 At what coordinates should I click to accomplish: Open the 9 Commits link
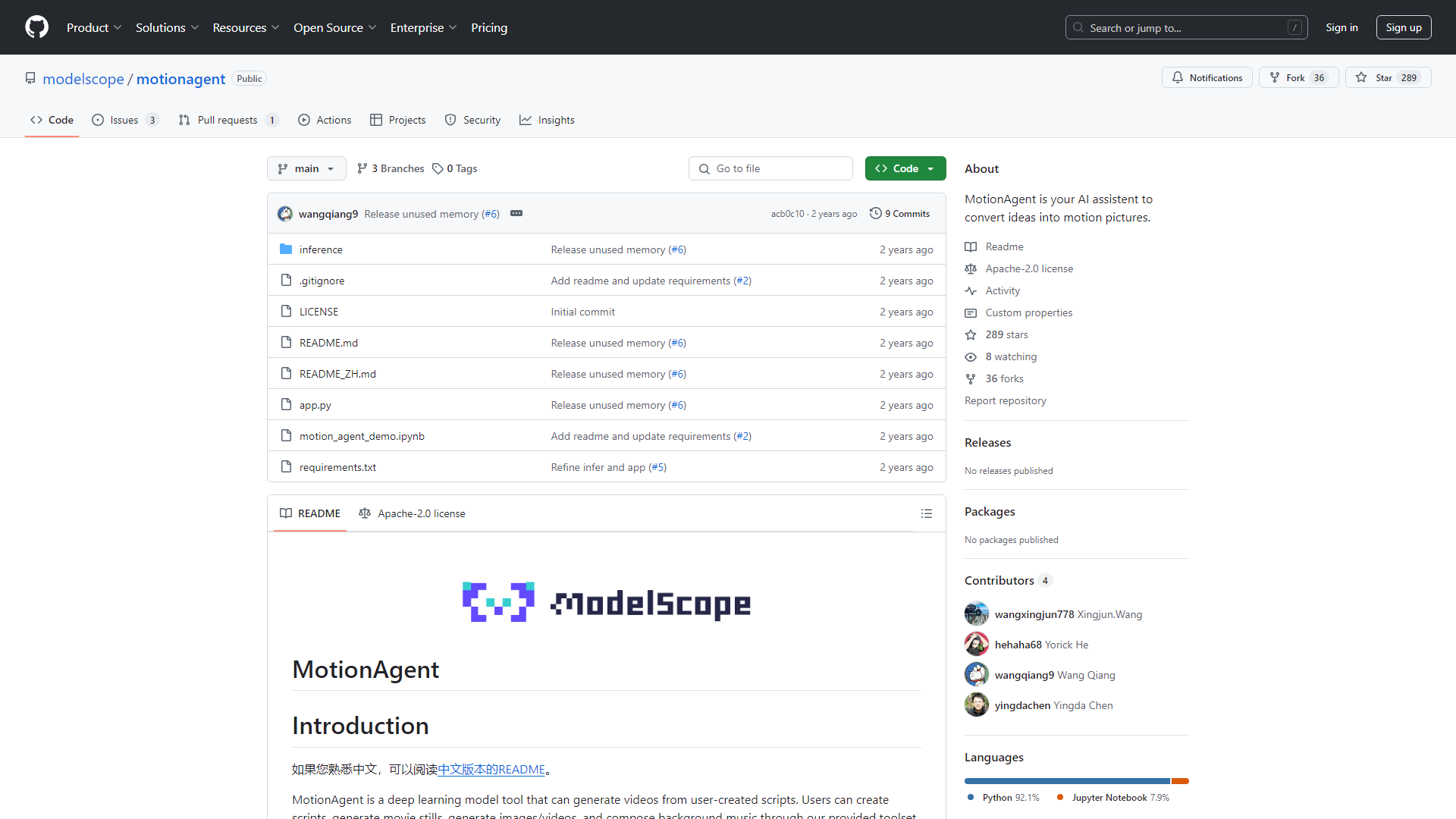(x=900, y=213)
